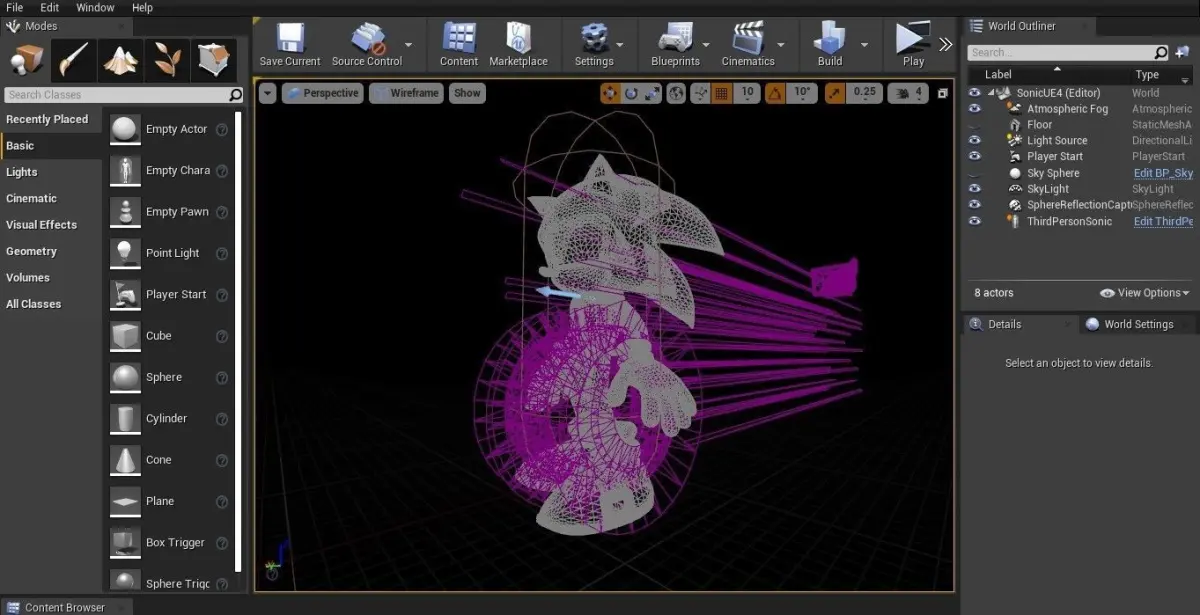Open the Edit menu
Viewport: 1200px width, 615px height.
(50, 7)
